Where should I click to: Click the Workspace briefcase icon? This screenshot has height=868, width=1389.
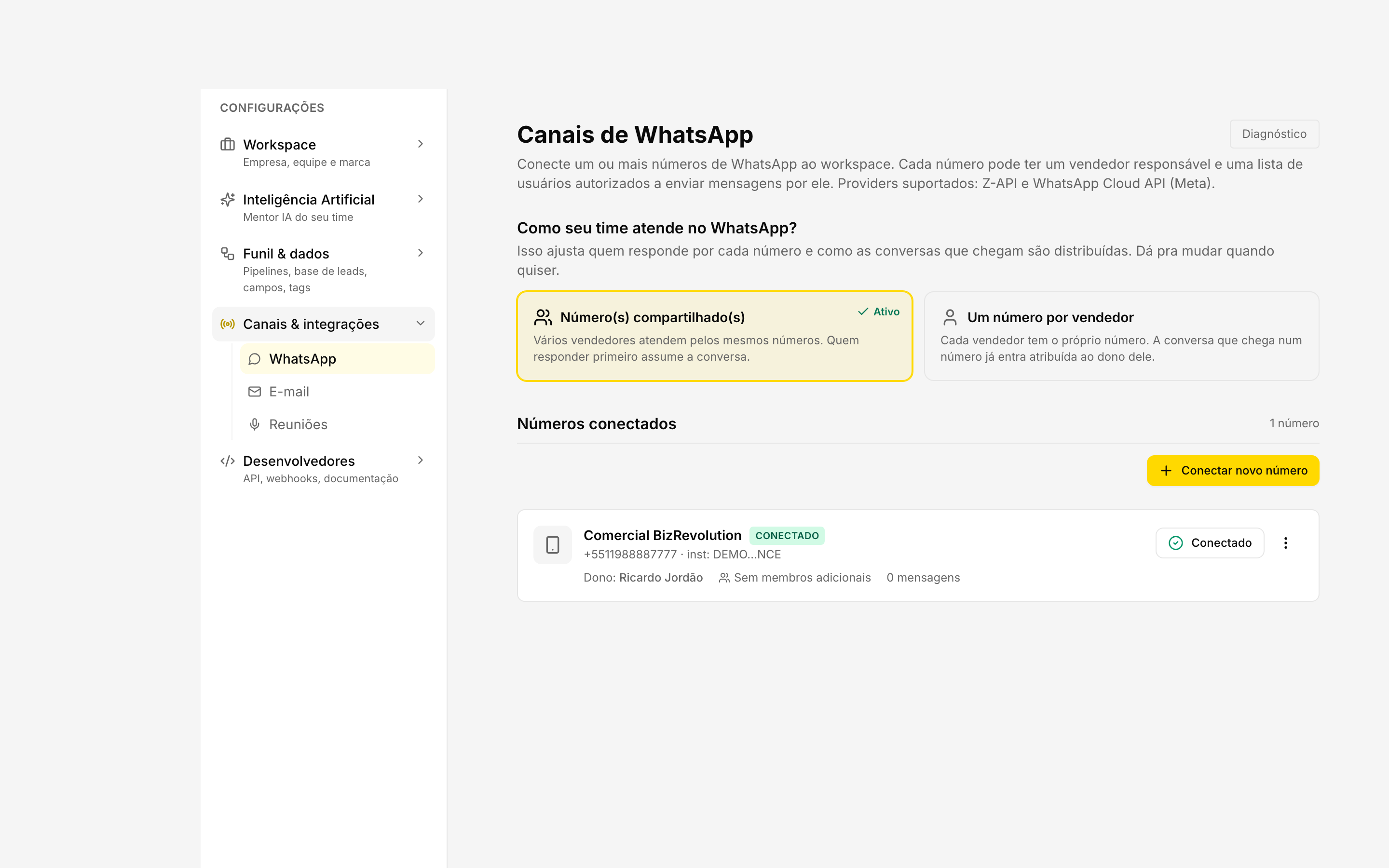[228, 144]
